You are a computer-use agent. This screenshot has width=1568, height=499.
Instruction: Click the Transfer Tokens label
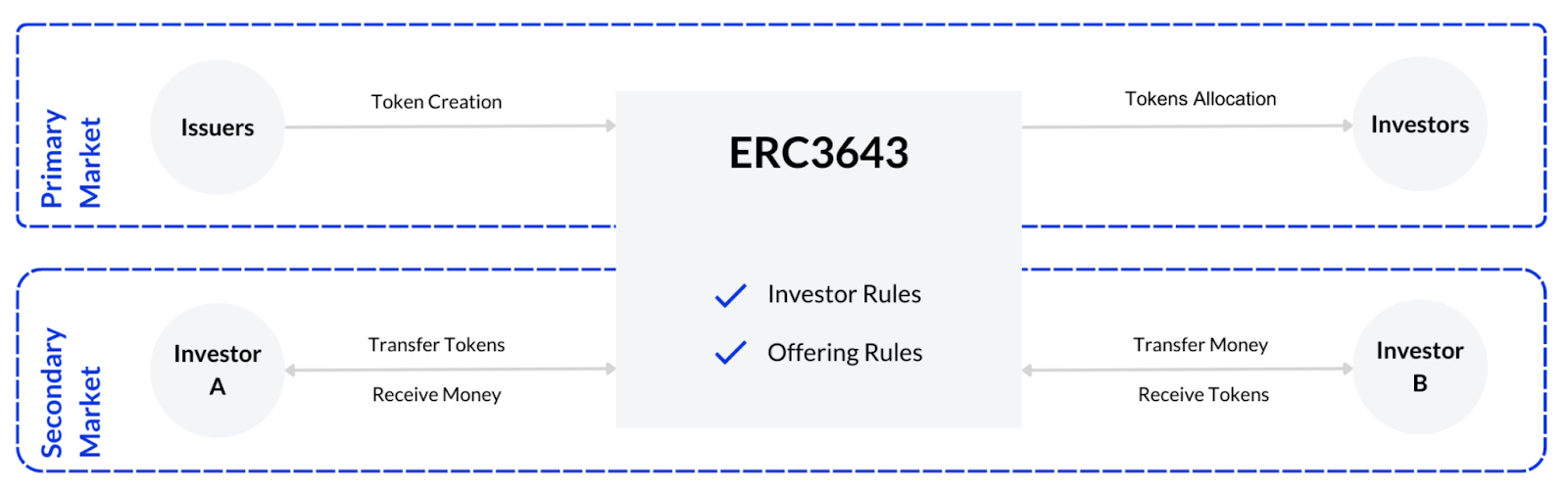[x=436, y=345]
